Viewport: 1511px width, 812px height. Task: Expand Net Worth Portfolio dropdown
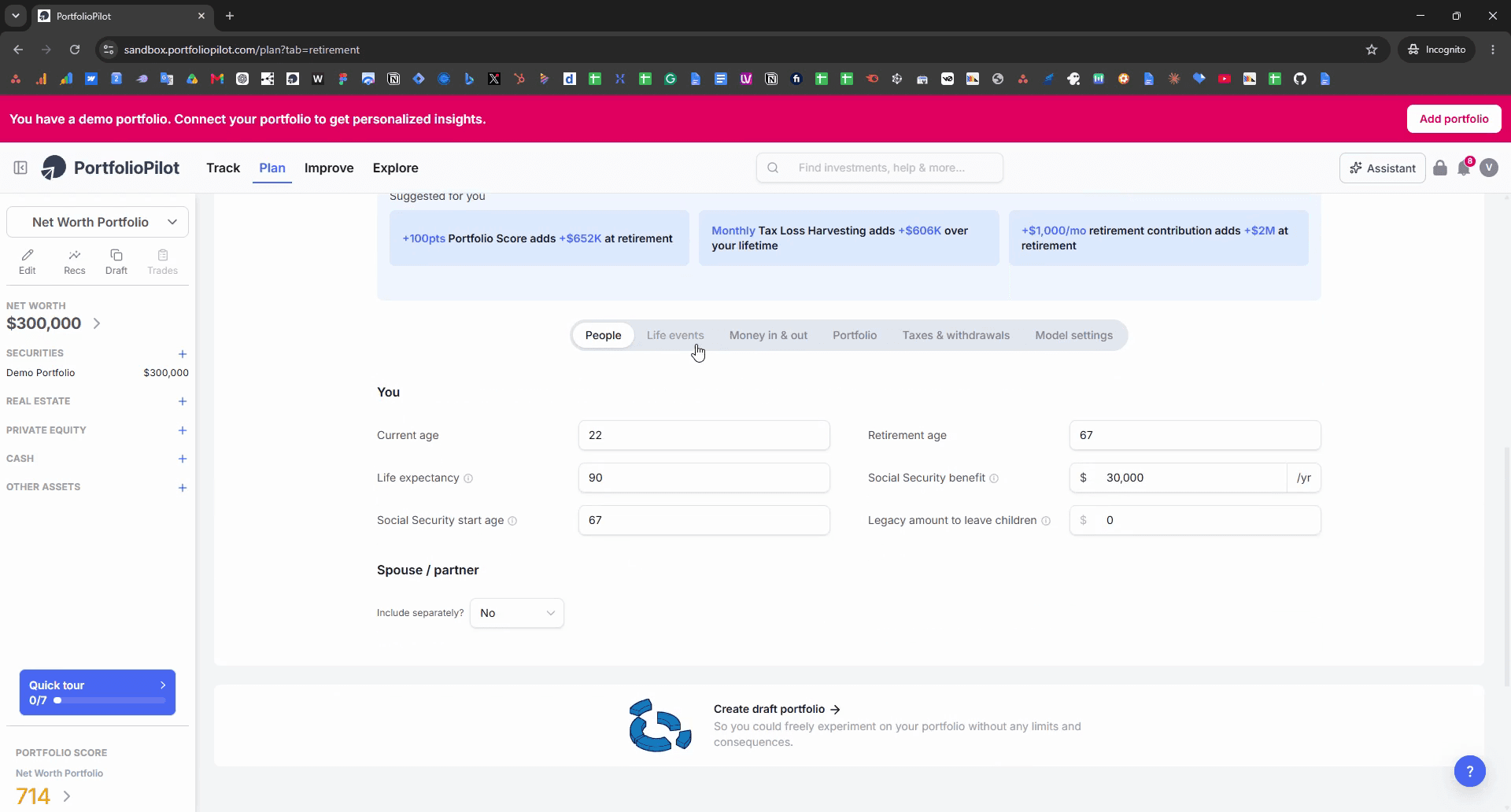pyautogui.click(x=98, y=222)
